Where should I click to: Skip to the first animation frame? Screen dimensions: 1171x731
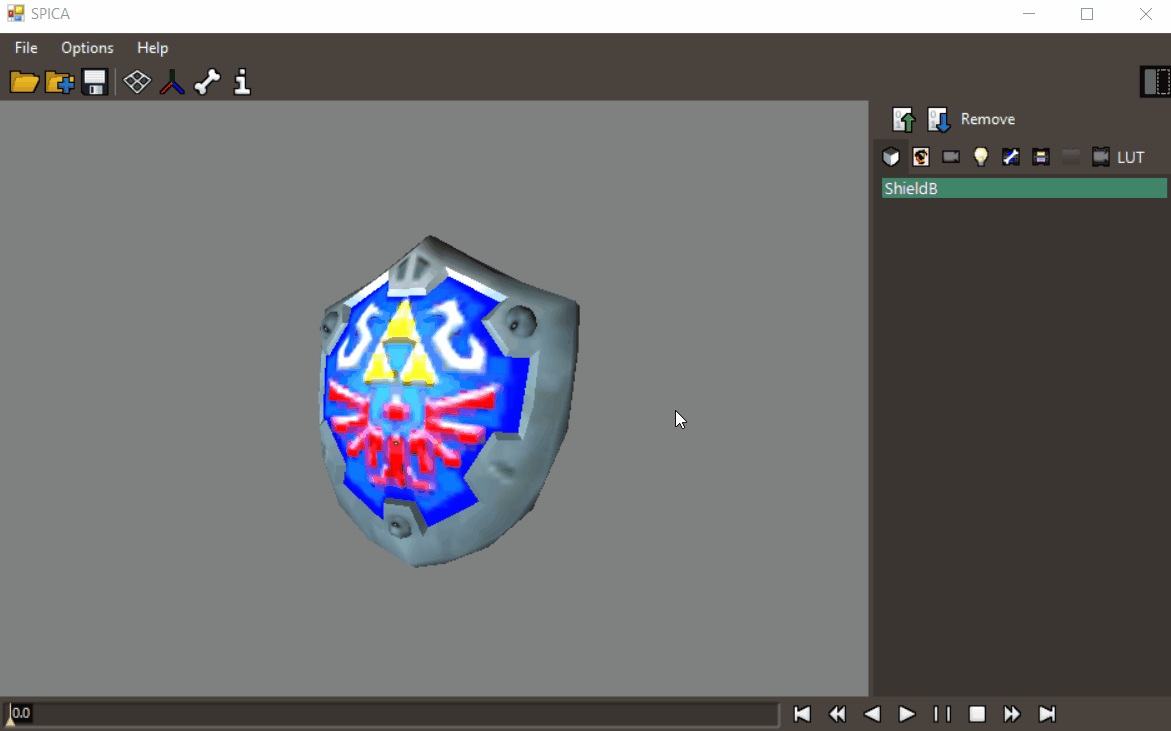point(802,714)
